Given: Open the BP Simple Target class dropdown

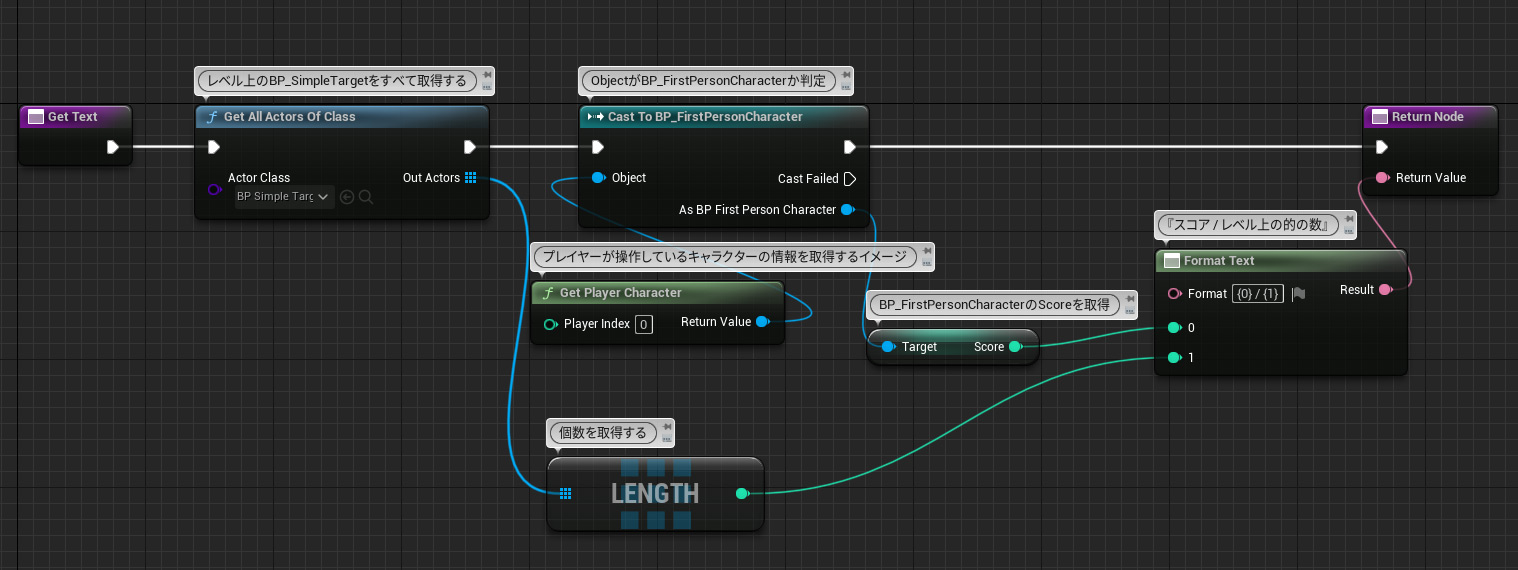Looking at the screenshot, I should pos(283,197).
